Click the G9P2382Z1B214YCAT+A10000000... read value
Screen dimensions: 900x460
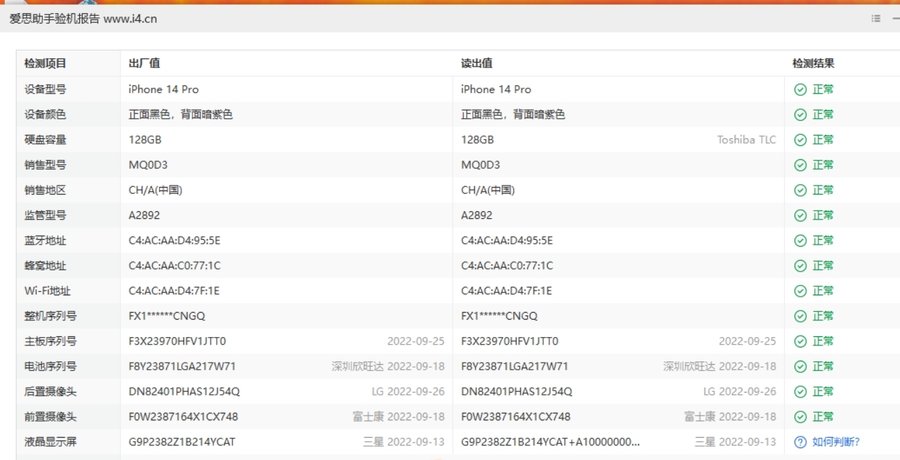550,442
